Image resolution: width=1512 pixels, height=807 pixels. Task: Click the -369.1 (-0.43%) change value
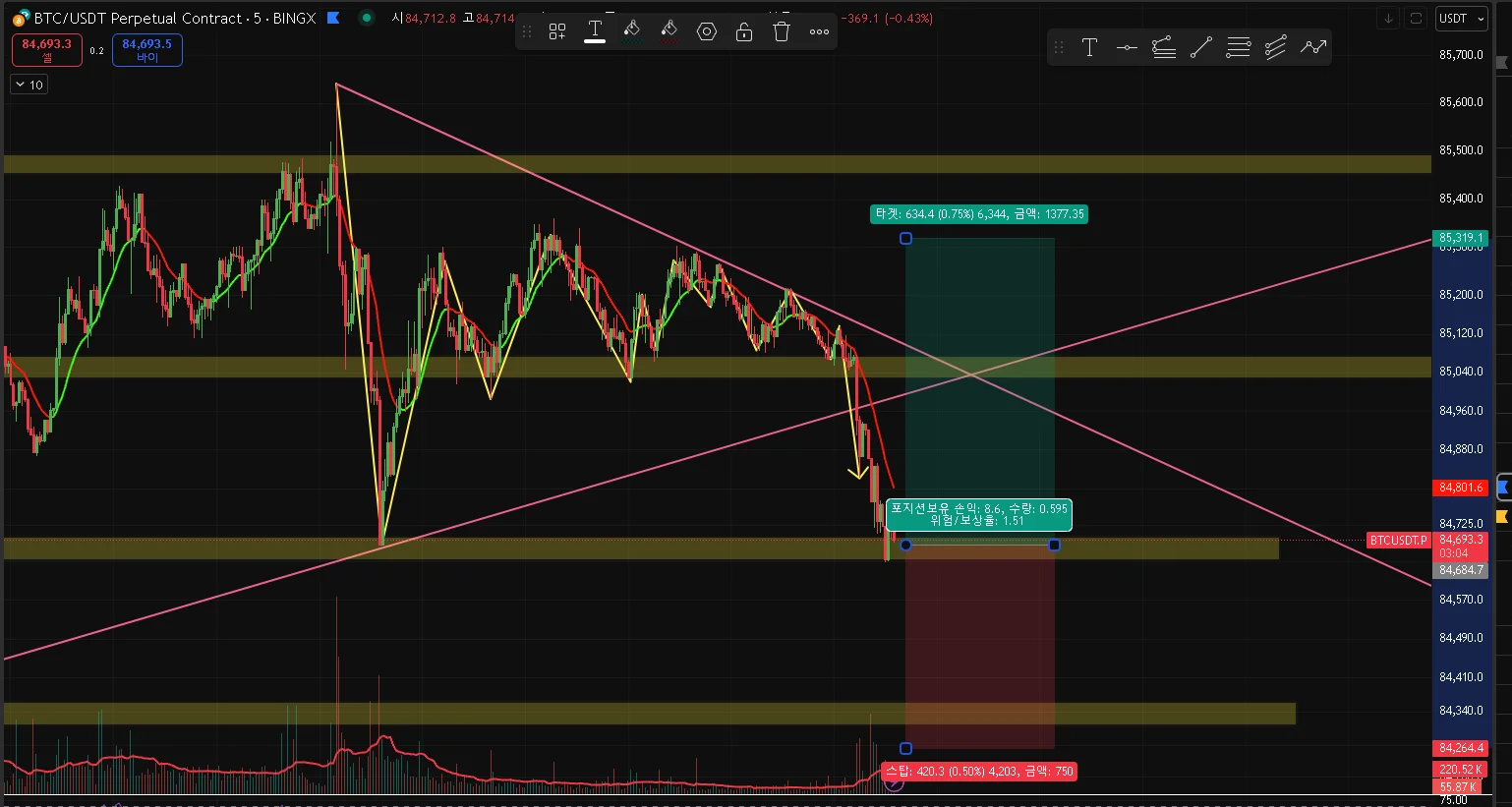click(x=887, y=18)
